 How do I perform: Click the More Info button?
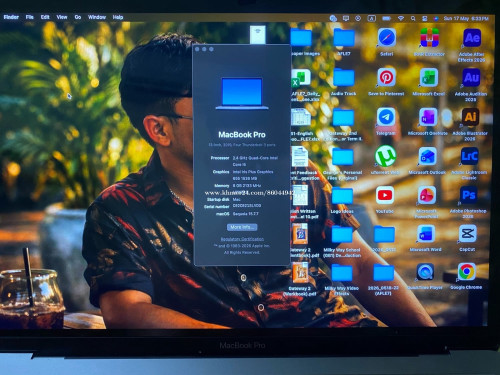(x=242, y=227)
